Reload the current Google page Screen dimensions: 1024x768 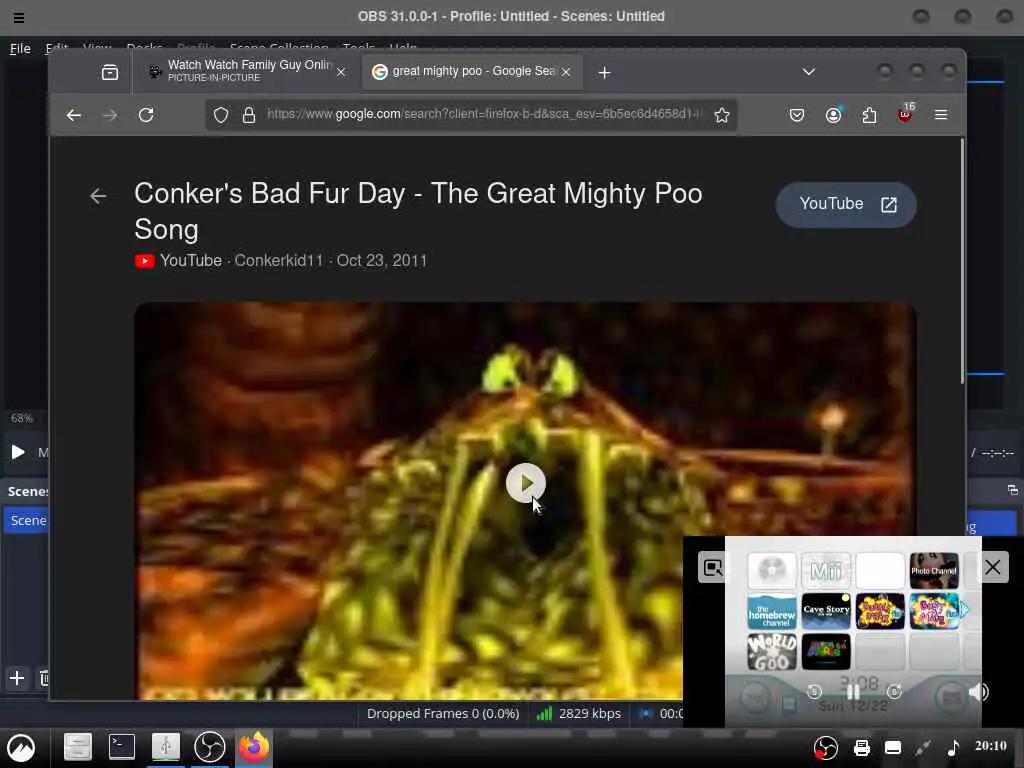tap(146, 115)
